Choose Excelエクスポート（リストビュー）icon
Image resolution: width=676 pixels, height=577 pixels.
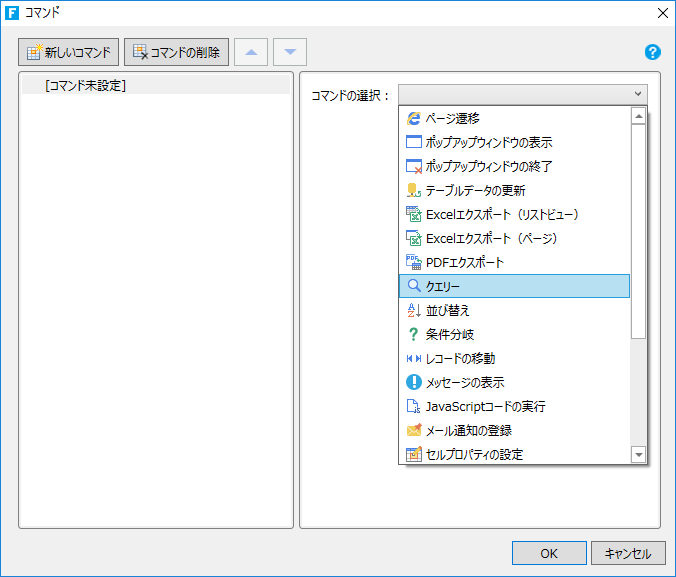click(x=413, y=214)
